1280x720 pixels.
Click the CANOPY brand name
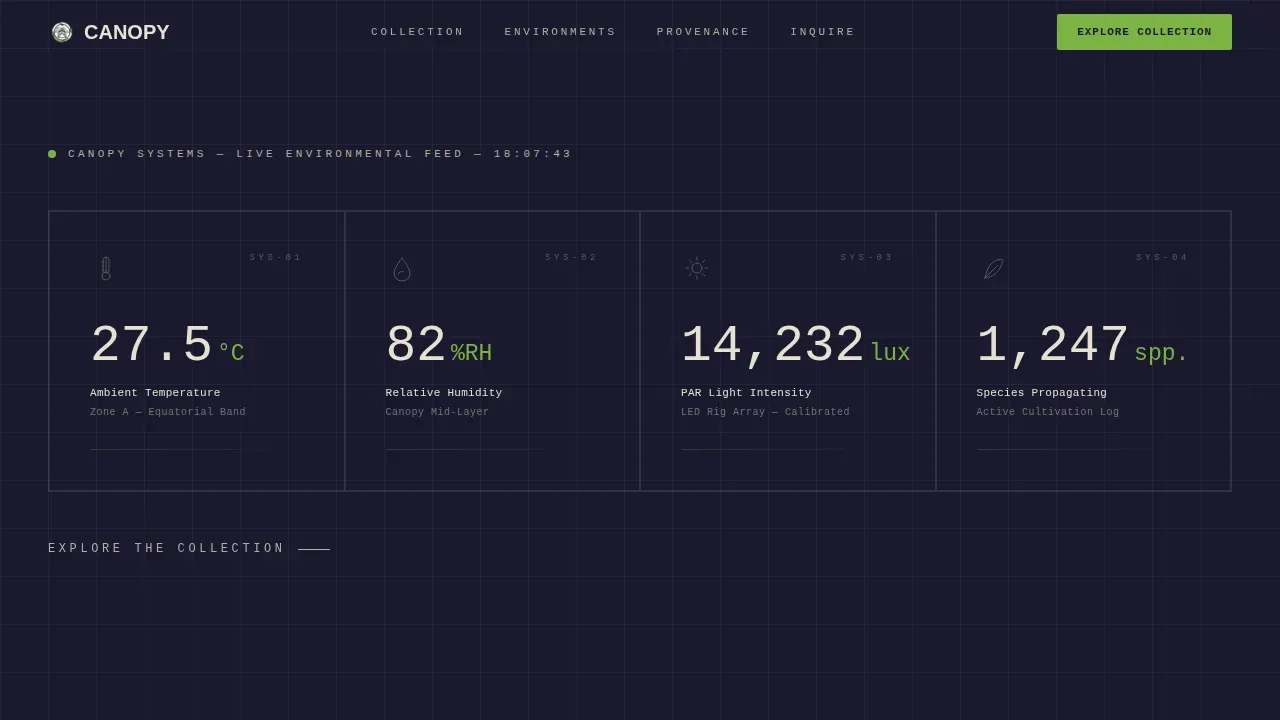(x=127, y=32)
